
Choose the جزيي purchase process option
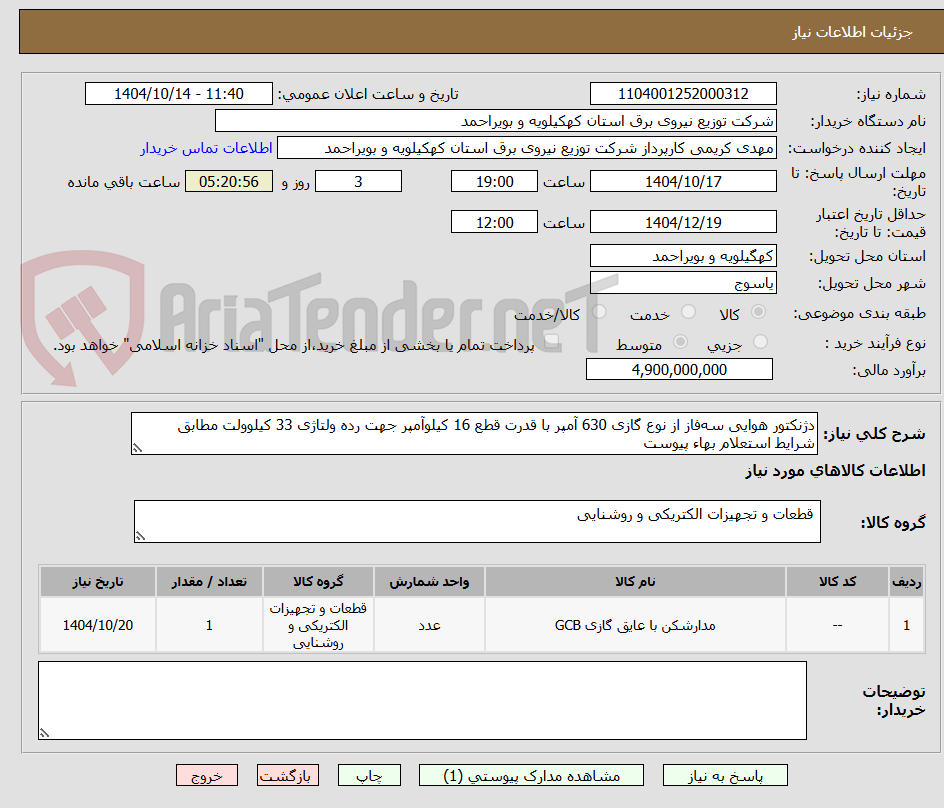pos(761,341)
